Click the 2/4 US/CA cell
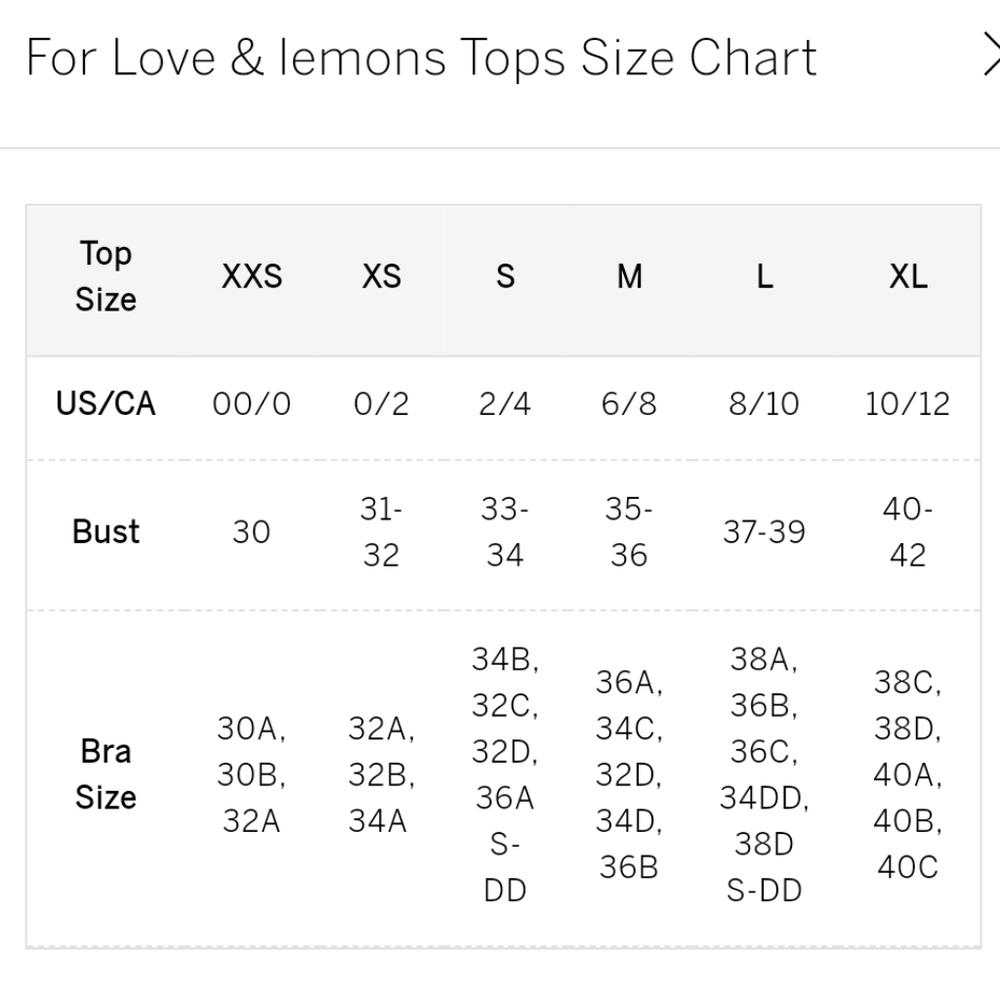1000x1000 pixels. click(x=504, y=404)
